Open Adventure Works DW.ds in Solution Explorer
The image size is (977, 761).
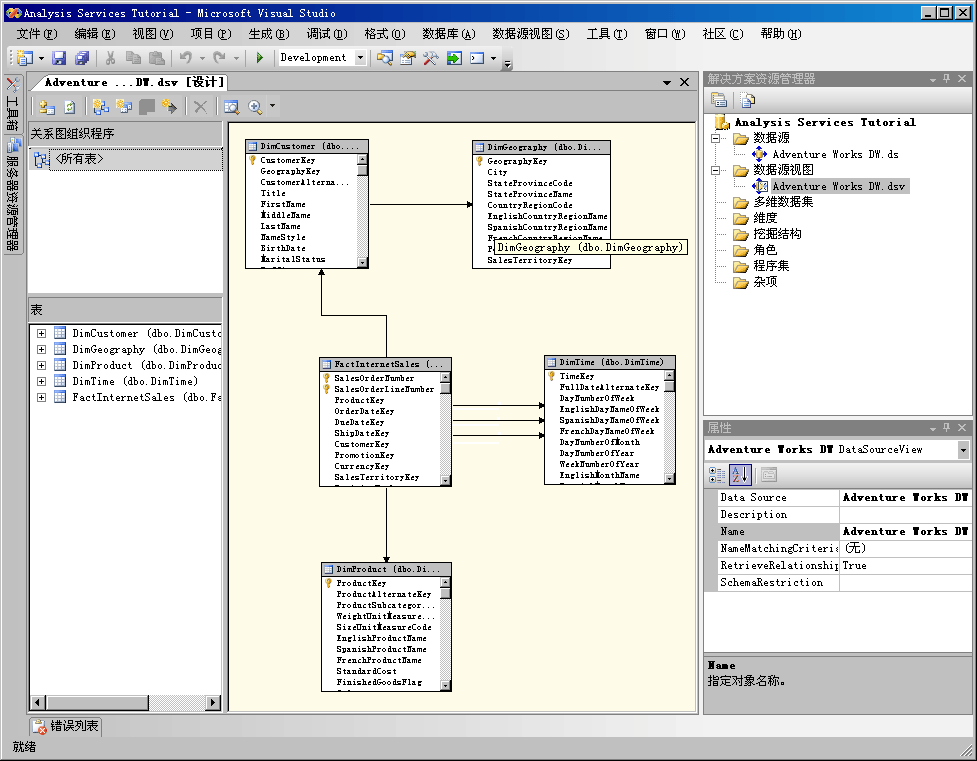[x=835, y=154]
